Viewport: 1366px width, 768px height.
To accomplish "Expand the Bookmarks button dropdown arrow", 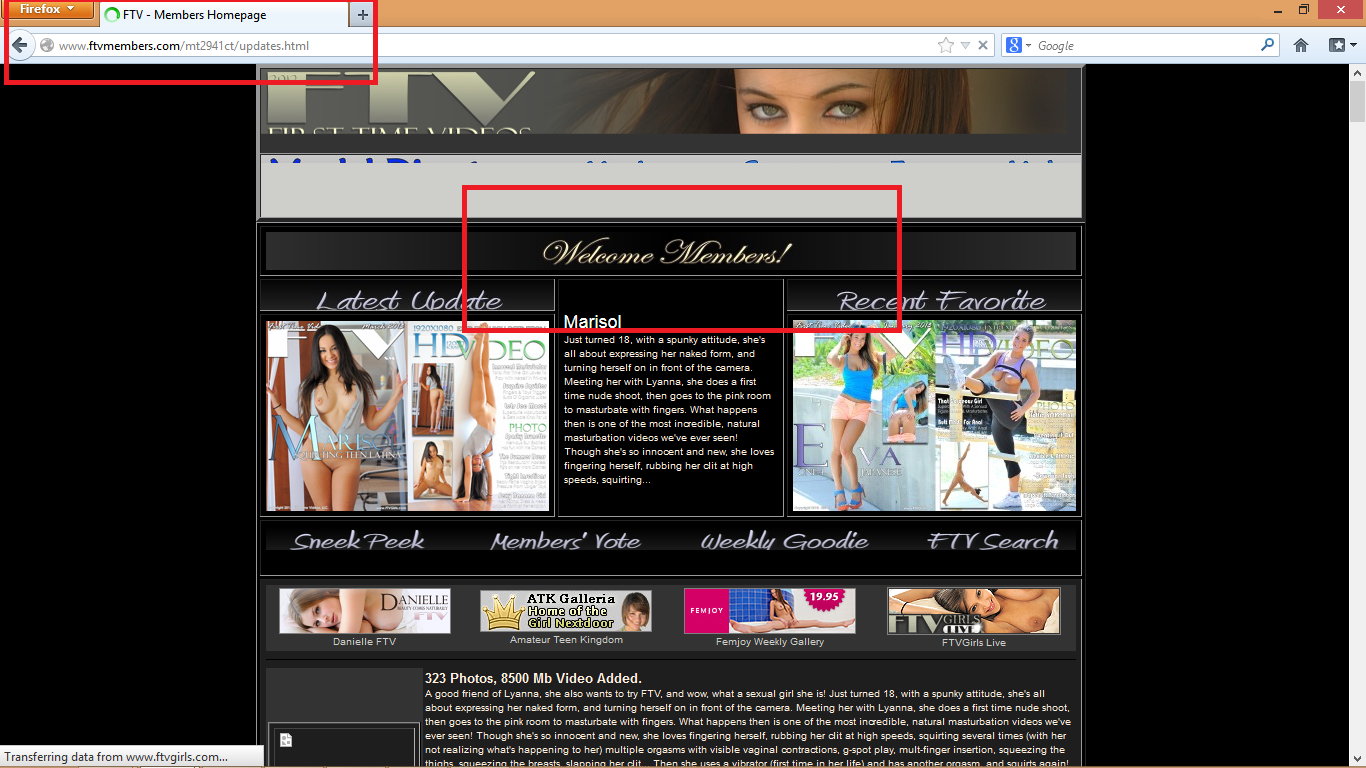I will pyautogui.click(x=1354, y=45).
